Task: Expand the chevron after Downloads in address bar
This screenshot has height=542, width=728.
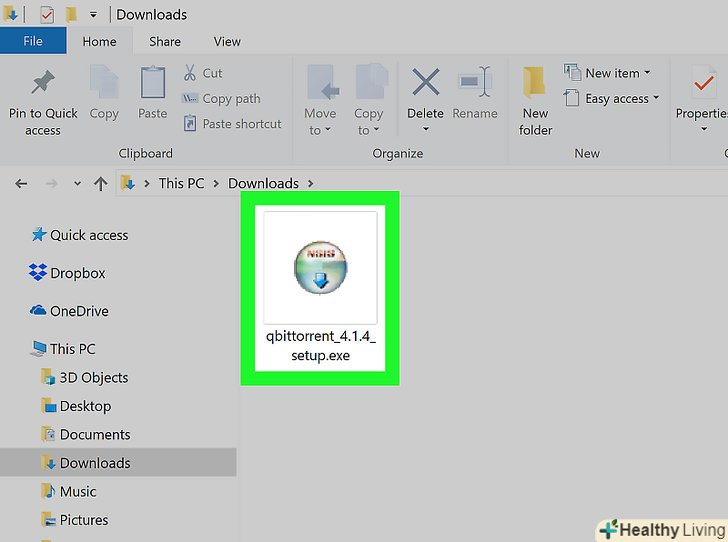Action: pos(310,184)
